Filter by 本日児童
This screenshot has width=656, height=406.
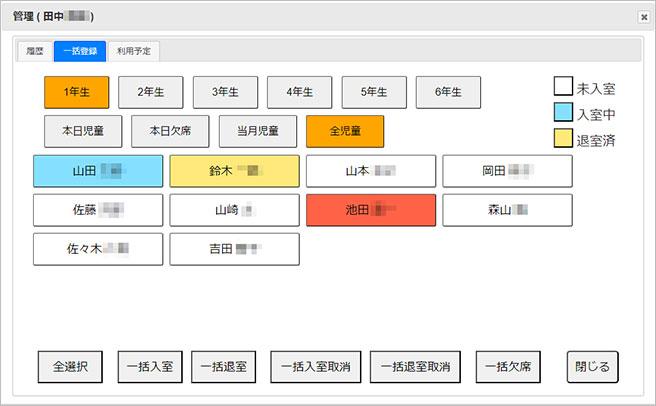pos(82,131)
